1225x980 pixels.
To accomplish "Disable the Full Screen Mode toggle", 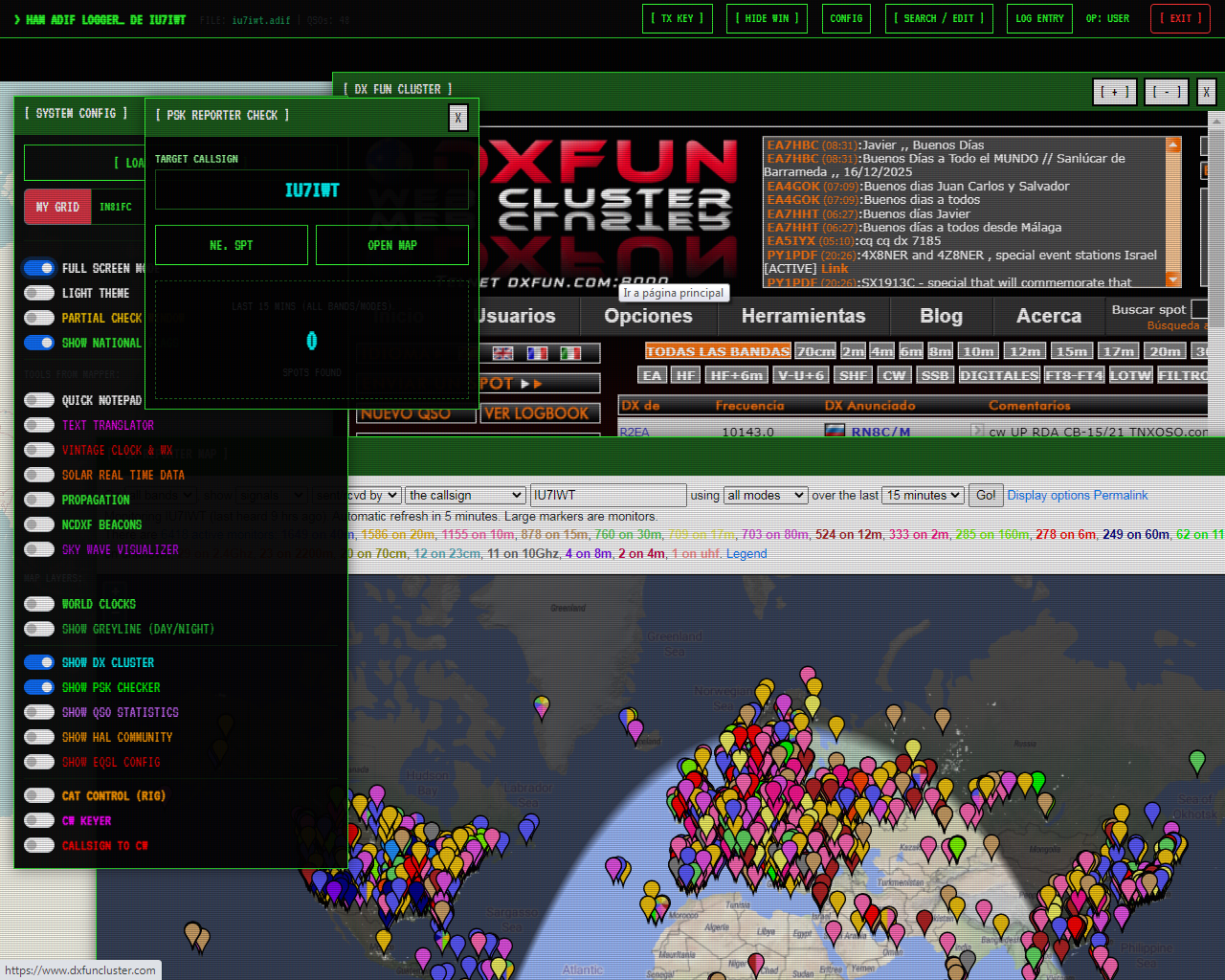I will click(39, 268).
